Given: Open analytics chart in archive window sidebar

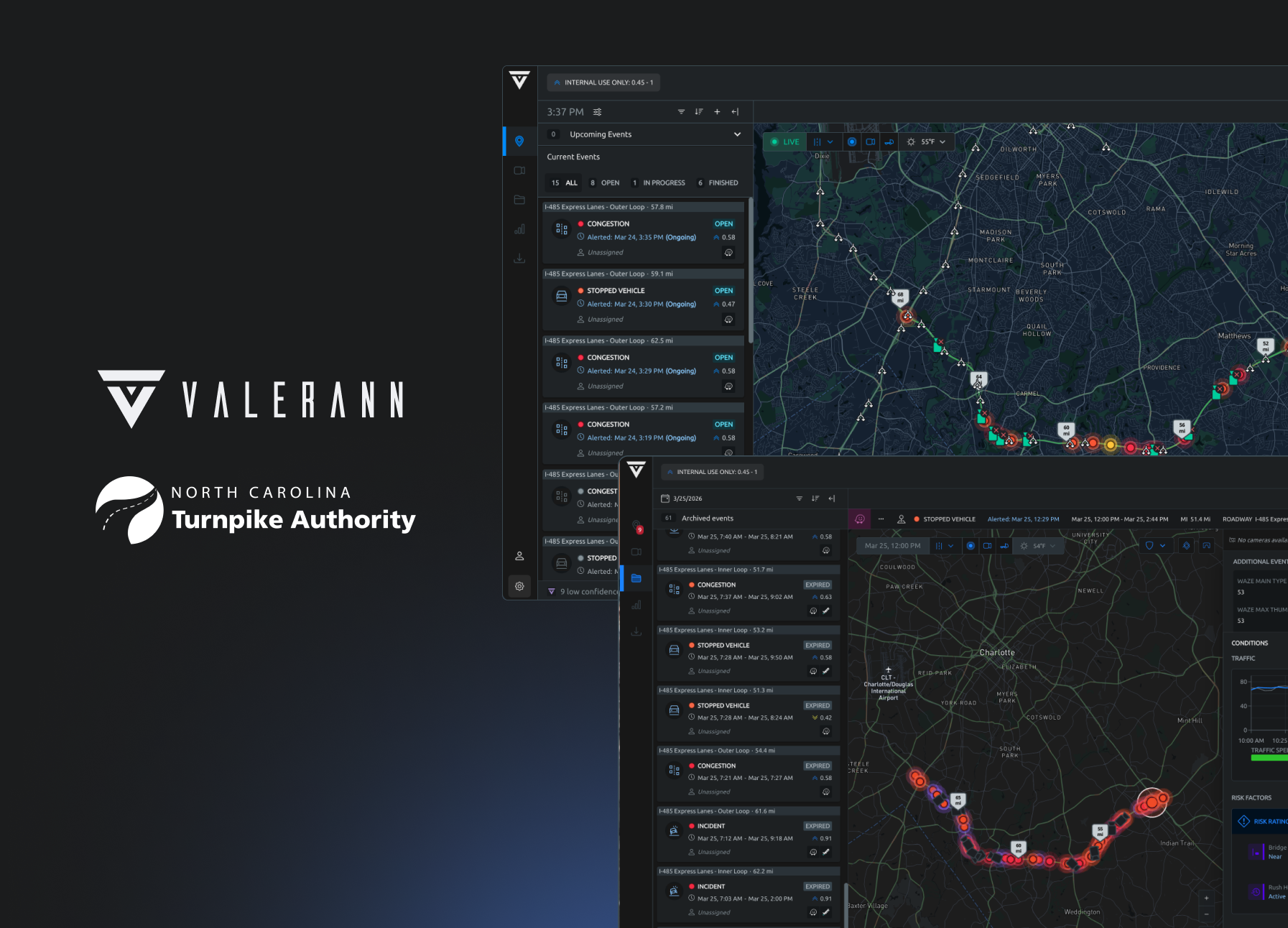Looking at the screenshot, I should [636, 605].
